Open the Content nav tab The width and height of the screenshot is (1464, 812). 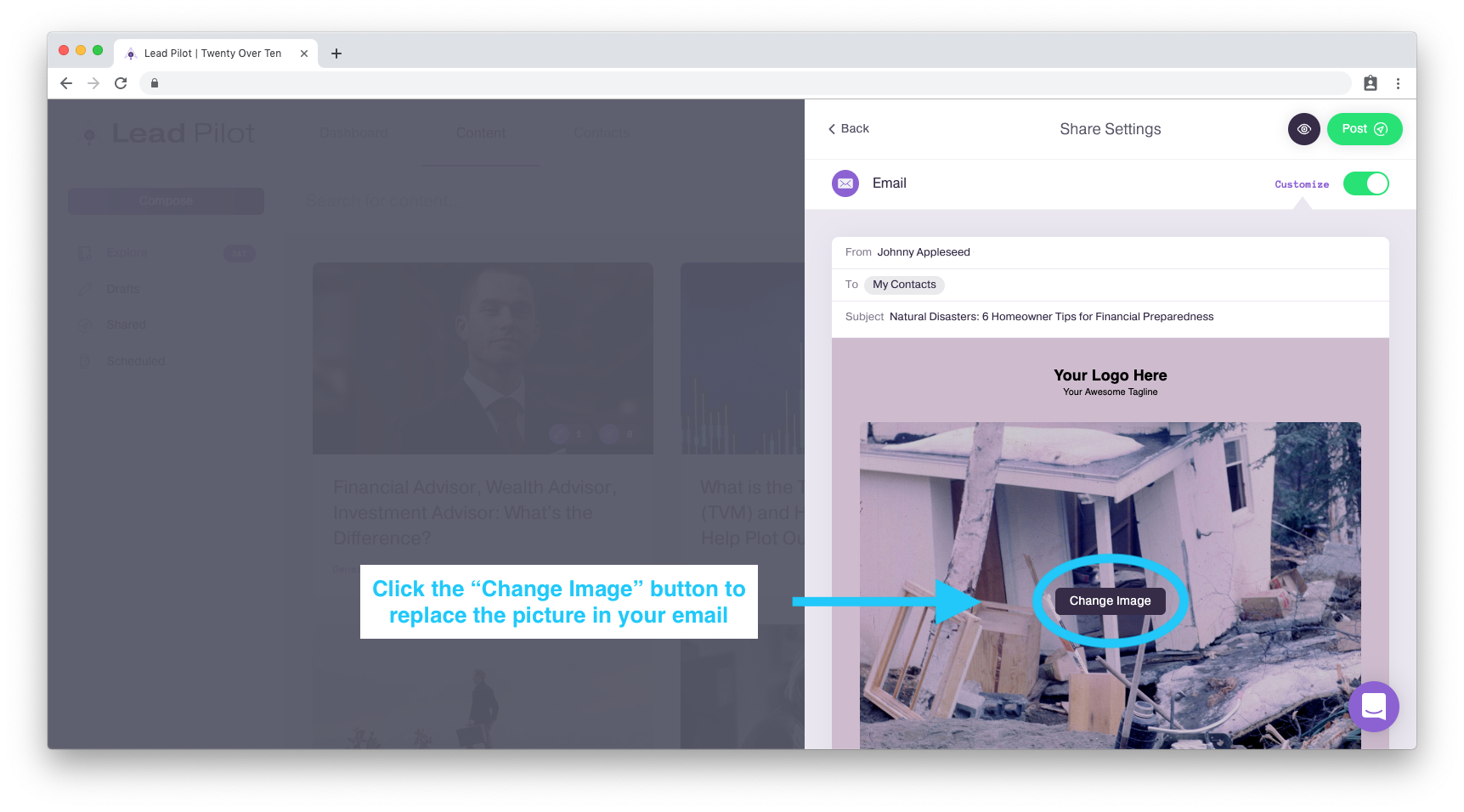click(481, 133)
